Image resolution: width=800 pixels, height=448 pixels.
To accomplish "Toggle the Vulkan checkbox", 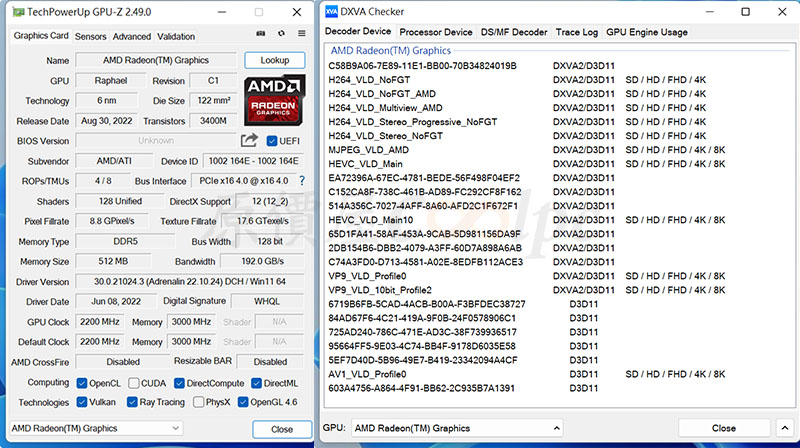I will point(82,402).
